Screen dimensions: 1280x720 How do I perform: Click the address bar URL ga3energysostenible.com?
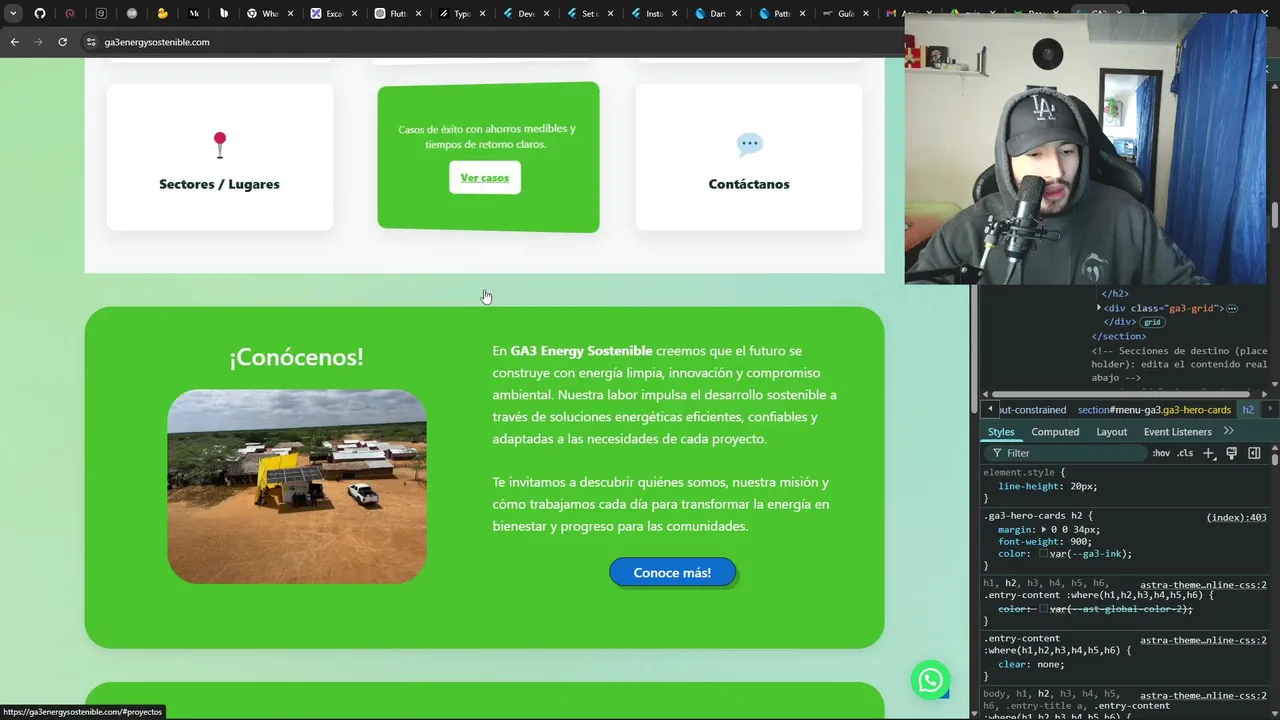coord(157,42)
